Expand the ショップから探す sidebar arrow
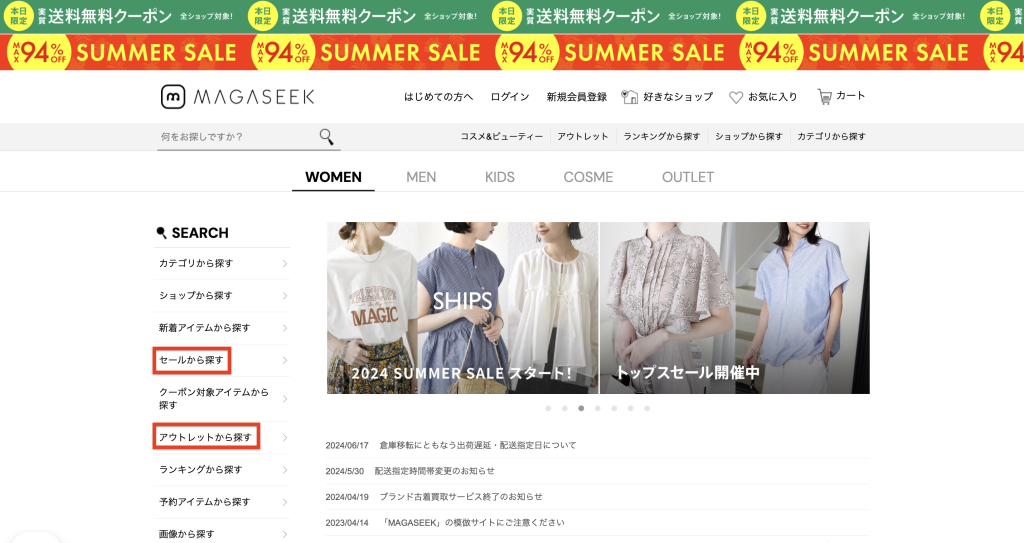The width and height of the screenshot is (1024, 543). (285, 296)
